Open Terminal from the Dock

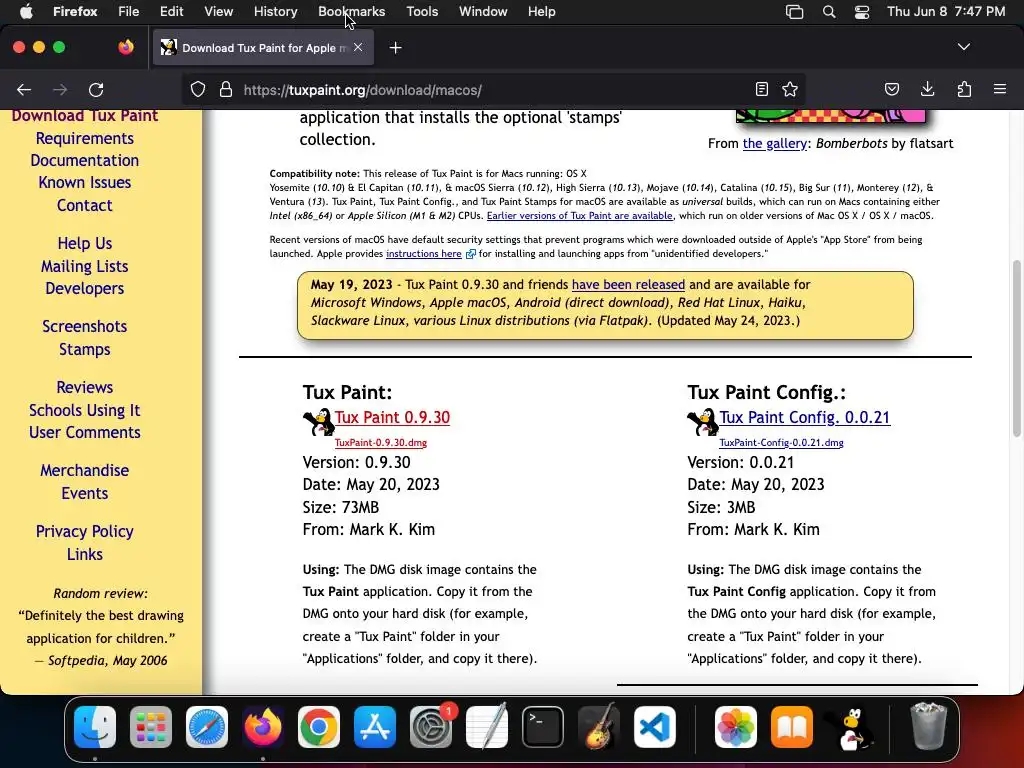[543, 727]
